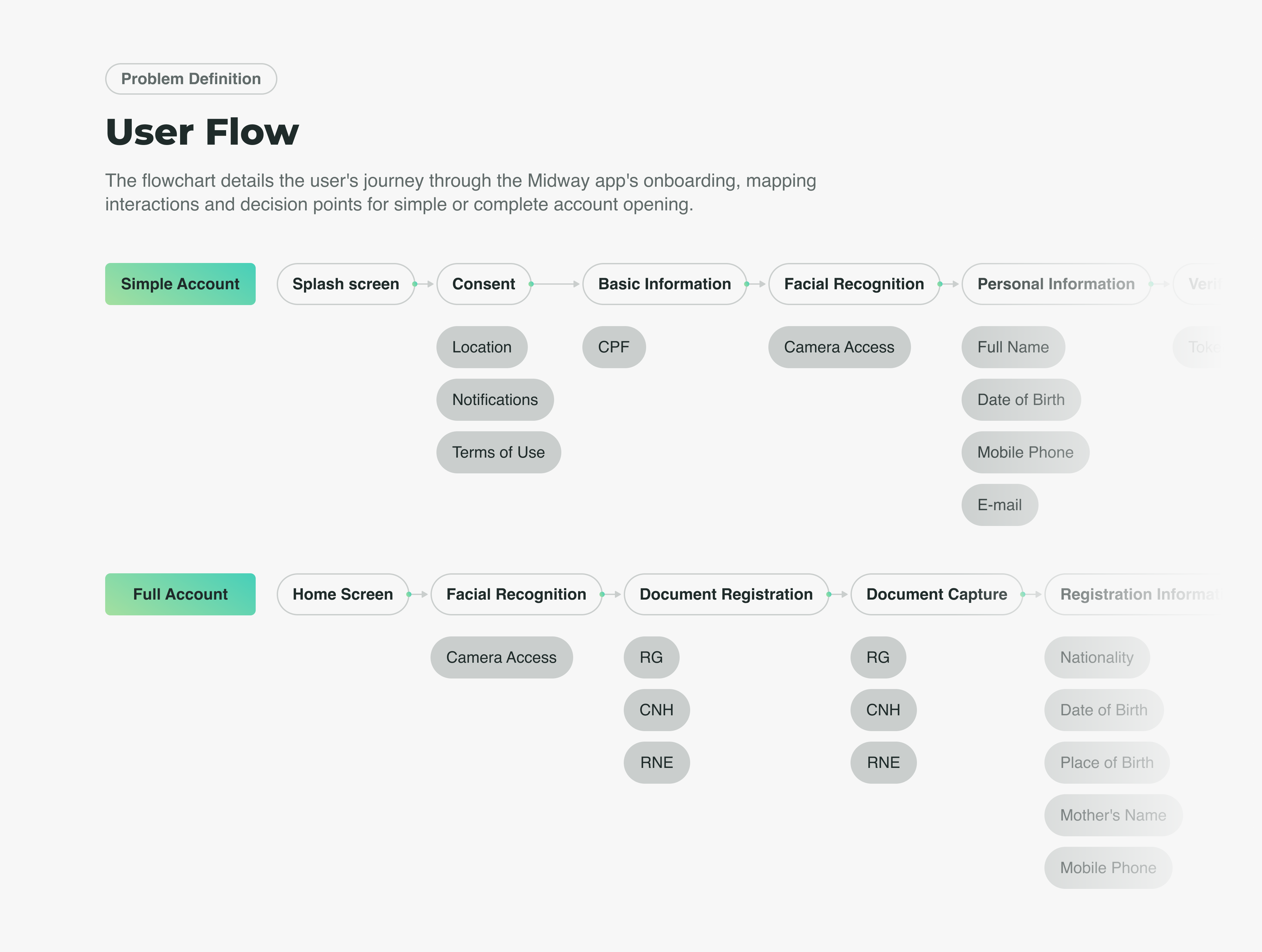The height and width of the screenshot is (952, 1262).
Task: Select the Nationality chip
Action: point(1096,657)
